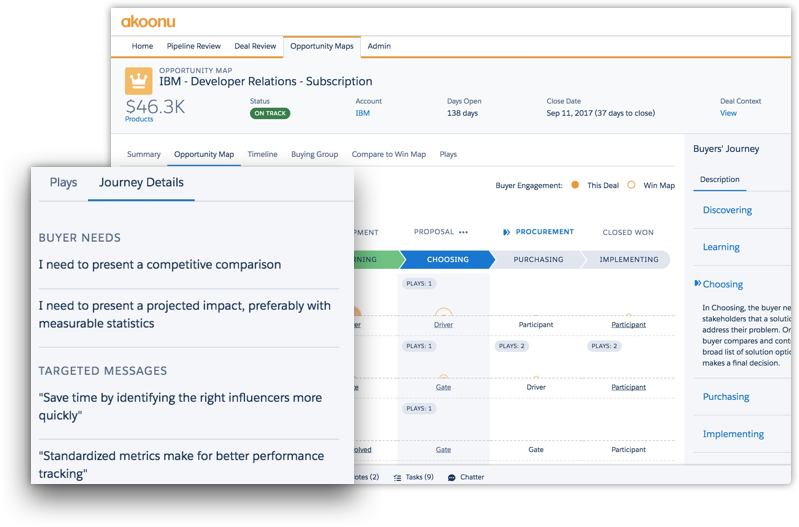Click the orange This Deal legend dot
The image size is (799, 527).
[x=575, y=185]
